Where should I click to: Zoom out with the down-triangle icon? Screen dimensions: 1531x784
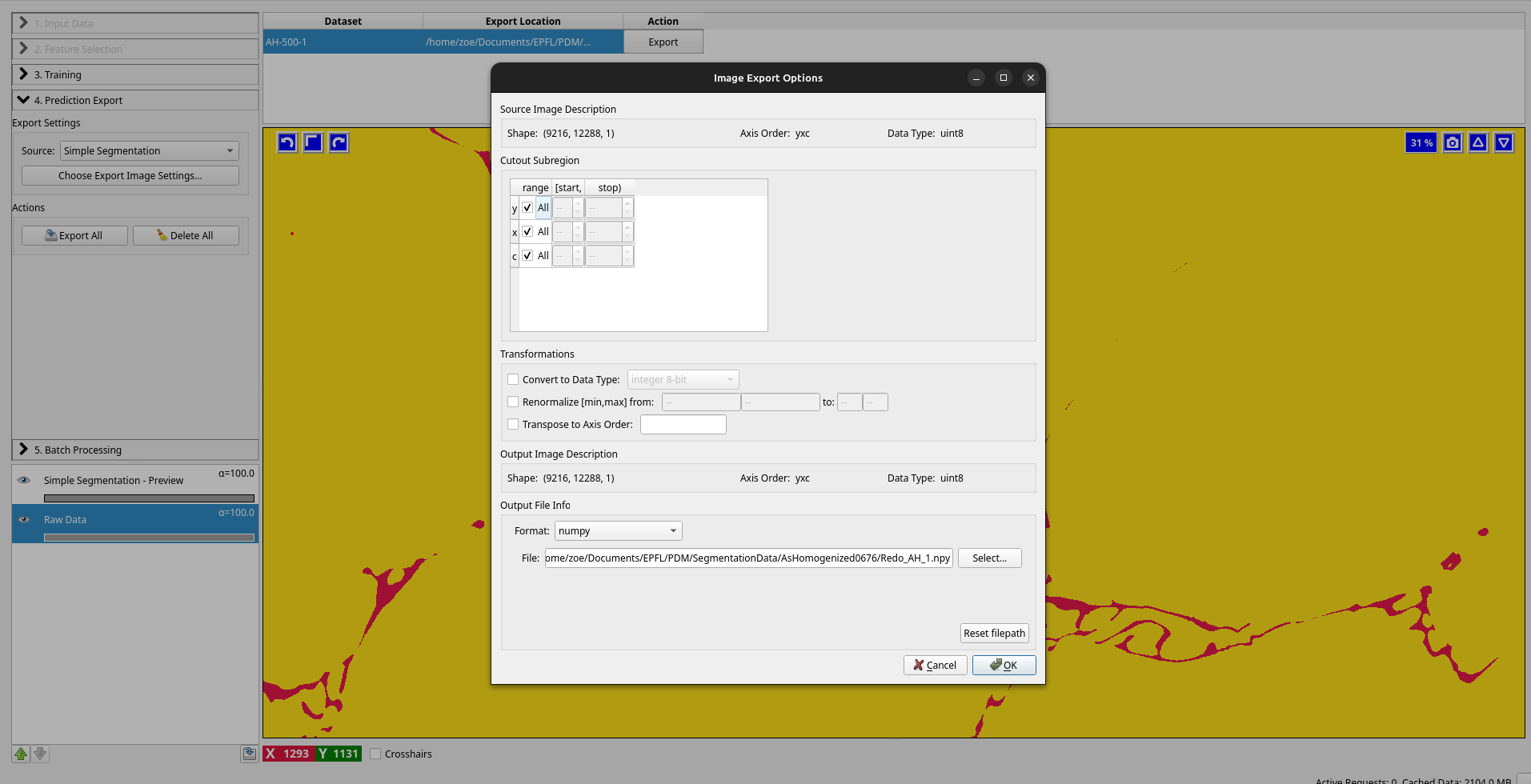coord(1503,142)
